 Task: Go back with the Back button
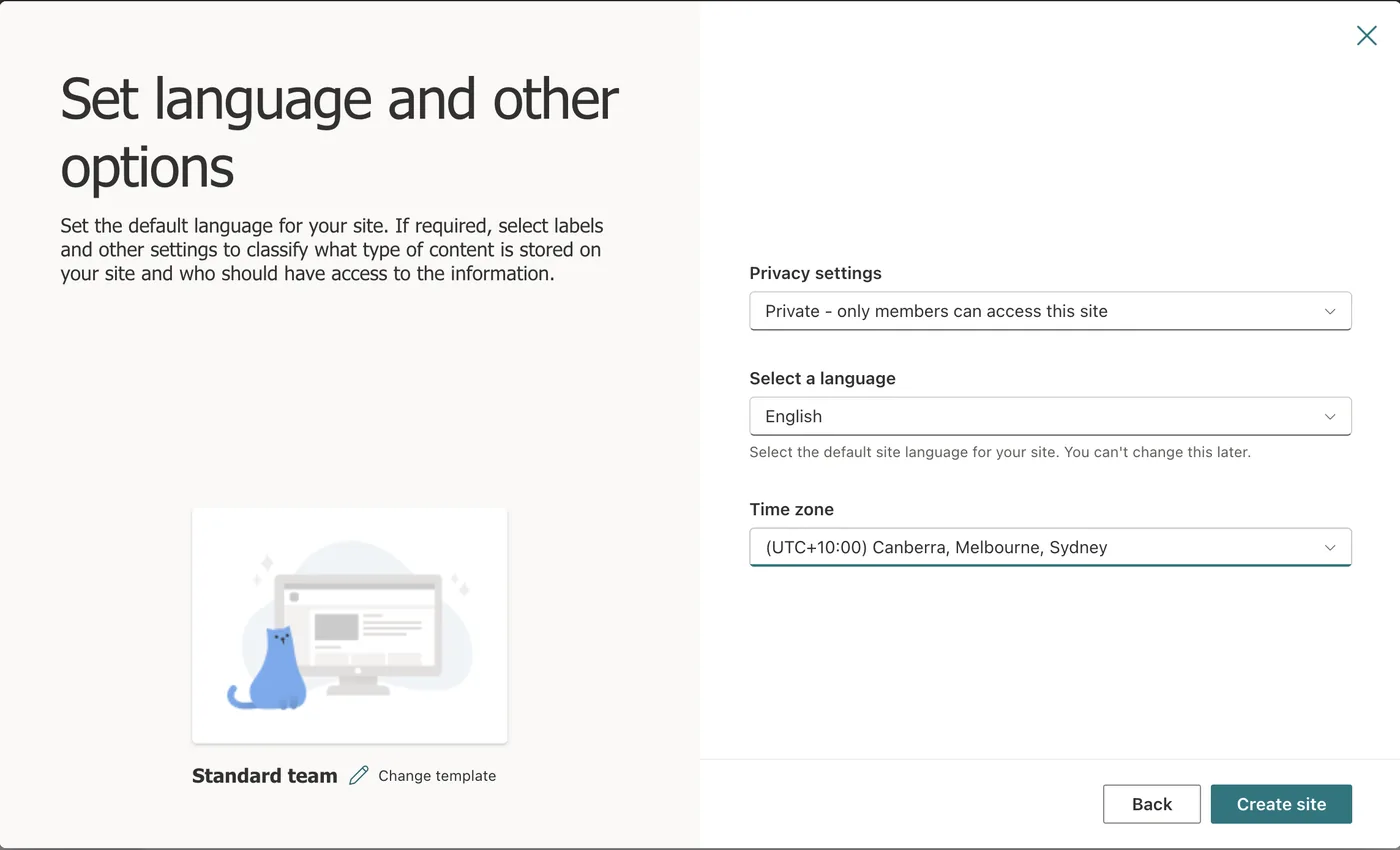click(x=1152, y=804)
